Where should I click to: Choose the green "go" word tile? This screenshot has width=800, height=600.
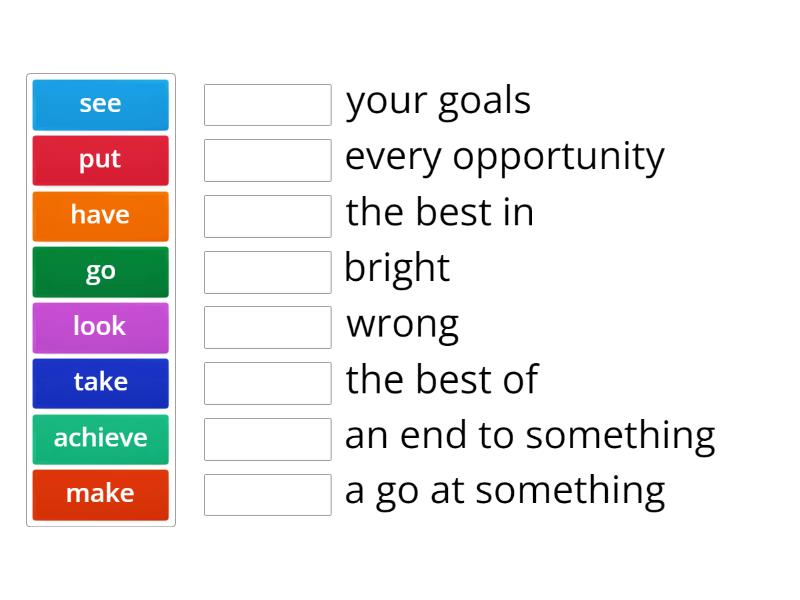click(100, 271)
